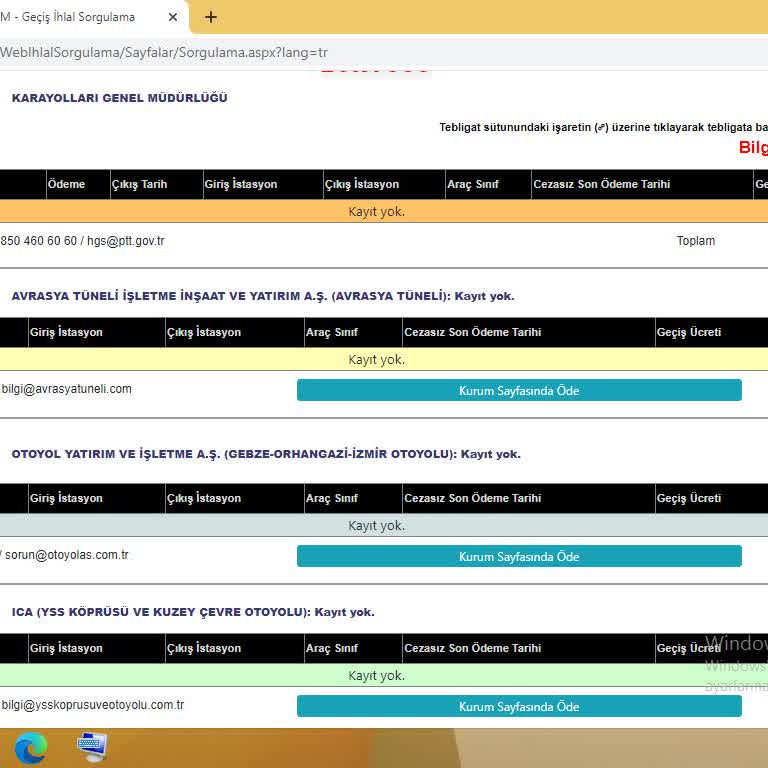Click the orange Kayıt yok row under Karayolları

coord(377,211)
